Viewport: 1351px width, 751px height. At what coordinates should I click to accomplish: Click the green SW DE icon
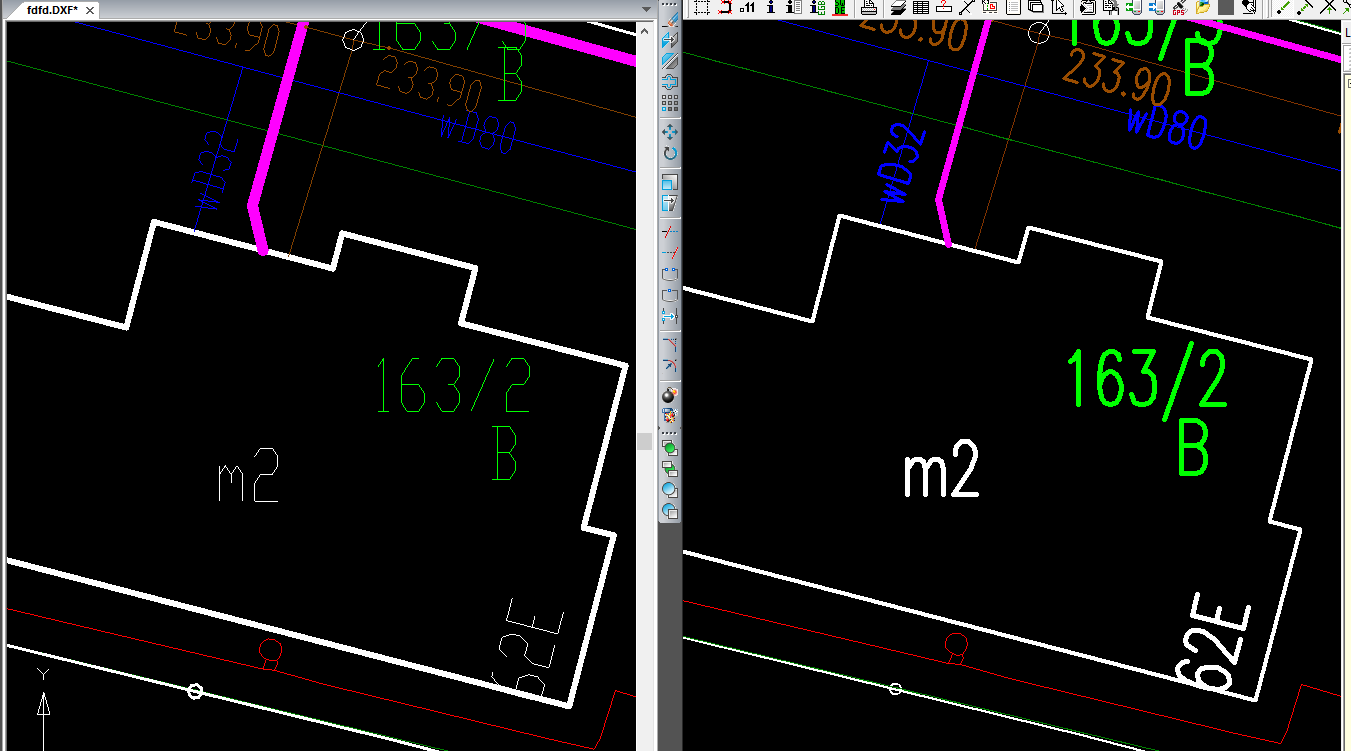click(840, 7)
